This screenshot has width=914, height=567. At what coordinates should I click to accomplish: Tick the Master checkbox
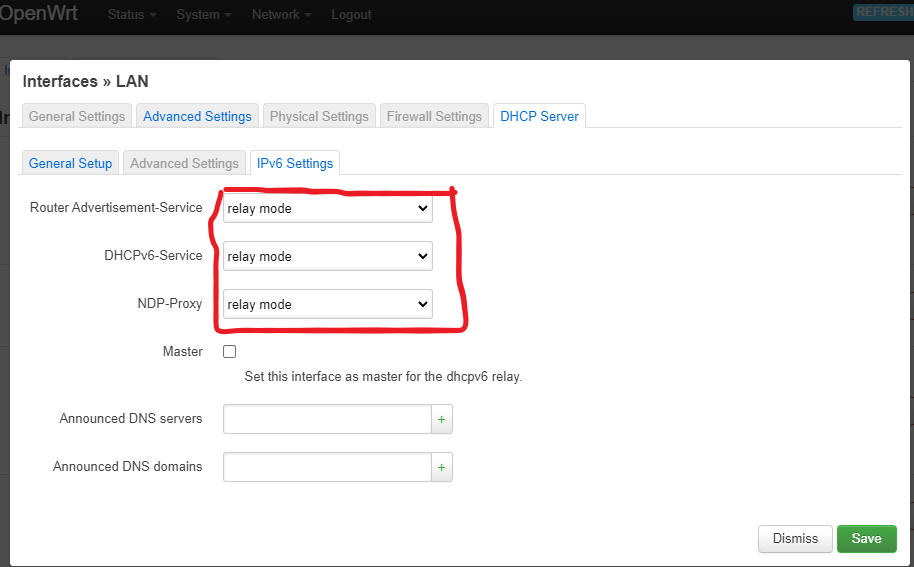[x=230, y=351]
